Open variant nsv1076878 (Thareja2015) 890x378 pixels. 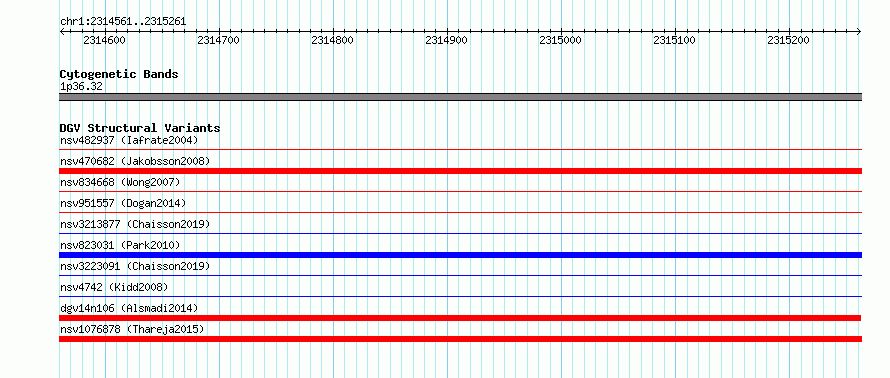[132, 329]
